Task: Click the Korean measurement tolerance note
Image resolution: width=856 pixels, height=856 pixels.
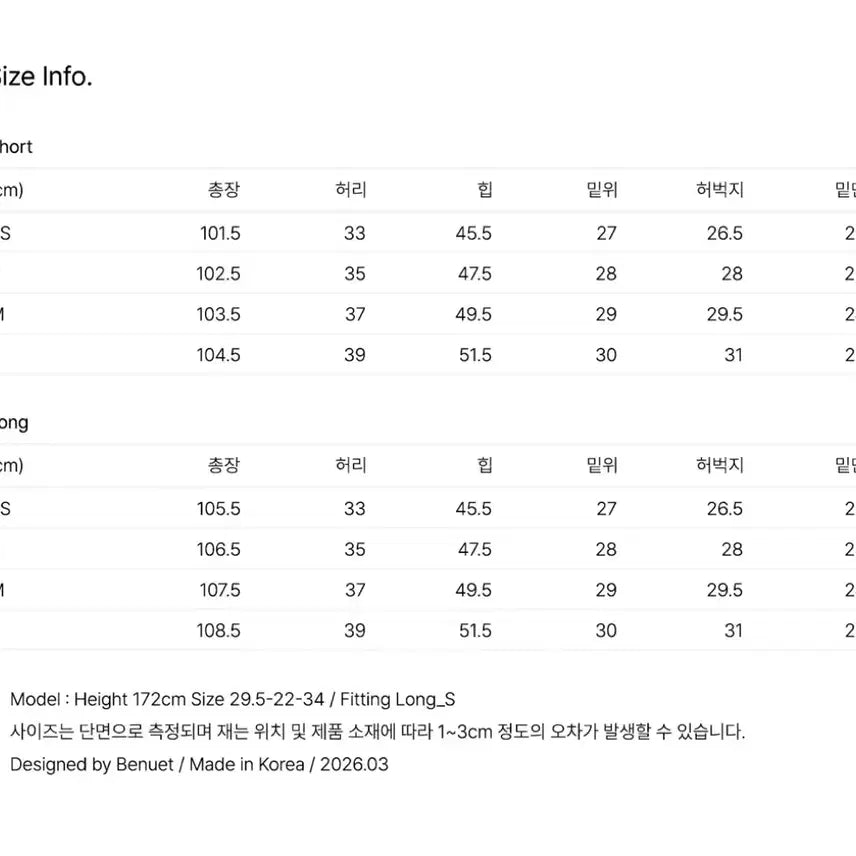Action: [378, 732]
